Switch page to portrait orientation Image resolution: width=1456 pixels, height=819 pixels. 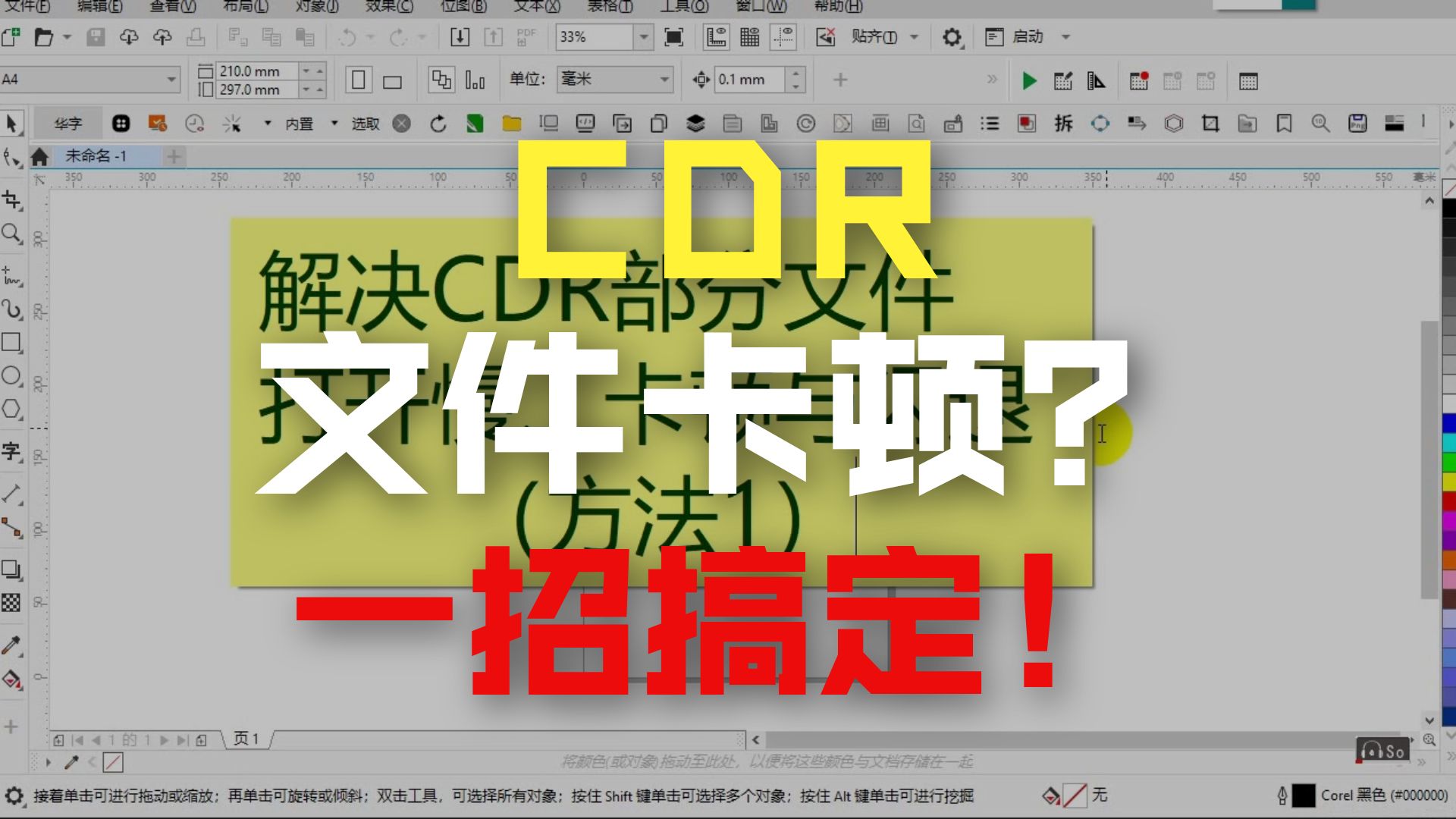[x=357, y=79]
